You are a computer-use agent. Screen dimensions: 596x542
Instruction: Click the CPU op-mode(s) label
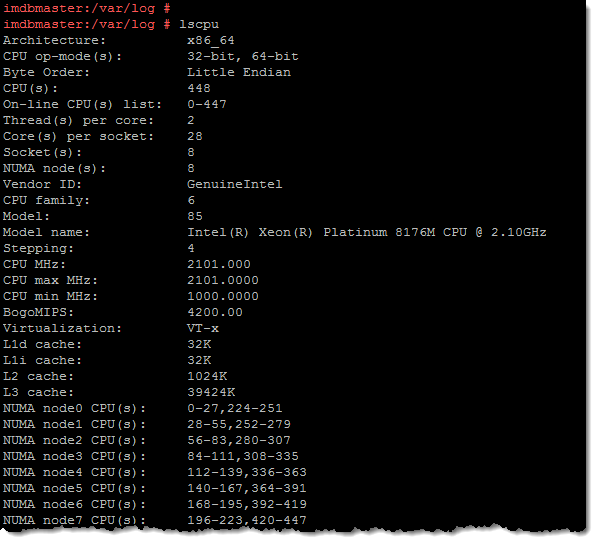pos(62,57)
